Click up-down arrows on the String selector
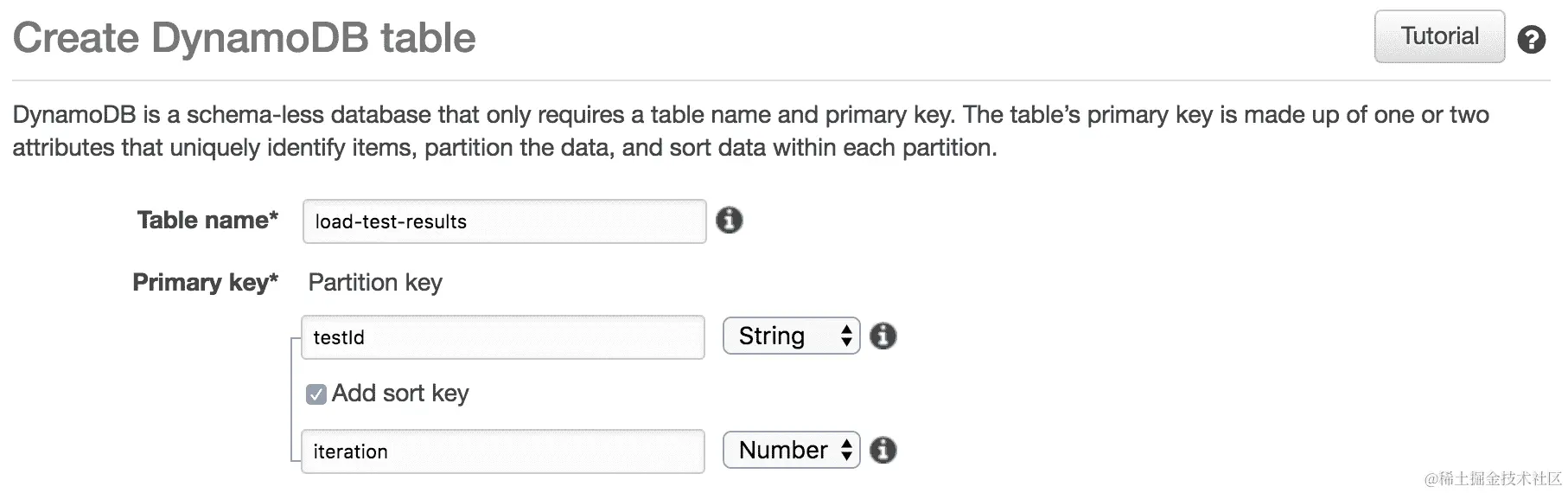The image size is (1568, 493). (x=846, y=336)
